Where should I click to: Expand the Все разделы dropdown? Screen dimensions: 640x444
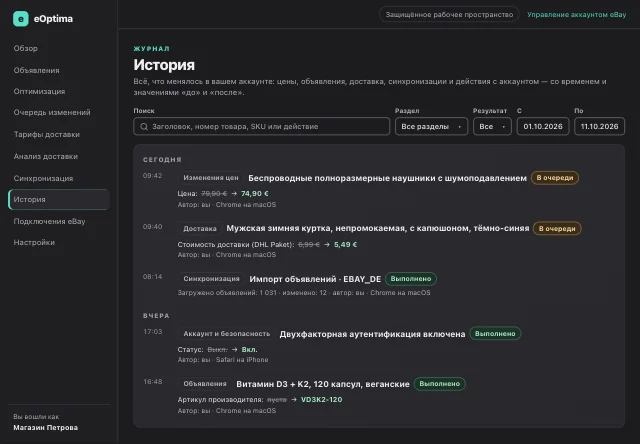431,127
